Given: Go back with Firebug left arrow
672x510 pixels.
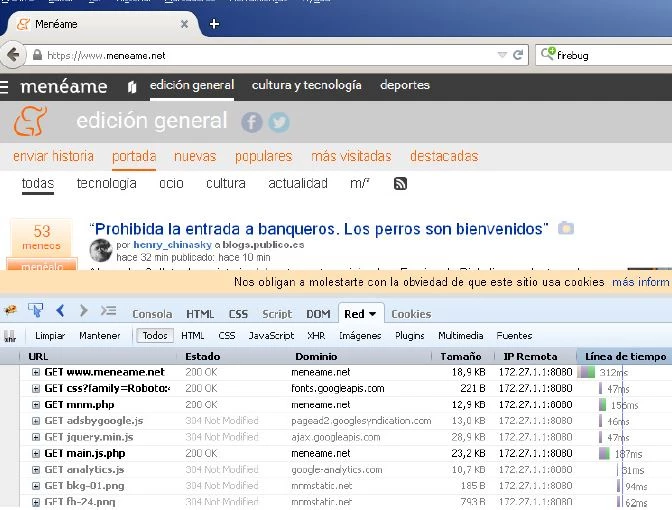Looking at the screenshot, I should [x=60, y=310].
